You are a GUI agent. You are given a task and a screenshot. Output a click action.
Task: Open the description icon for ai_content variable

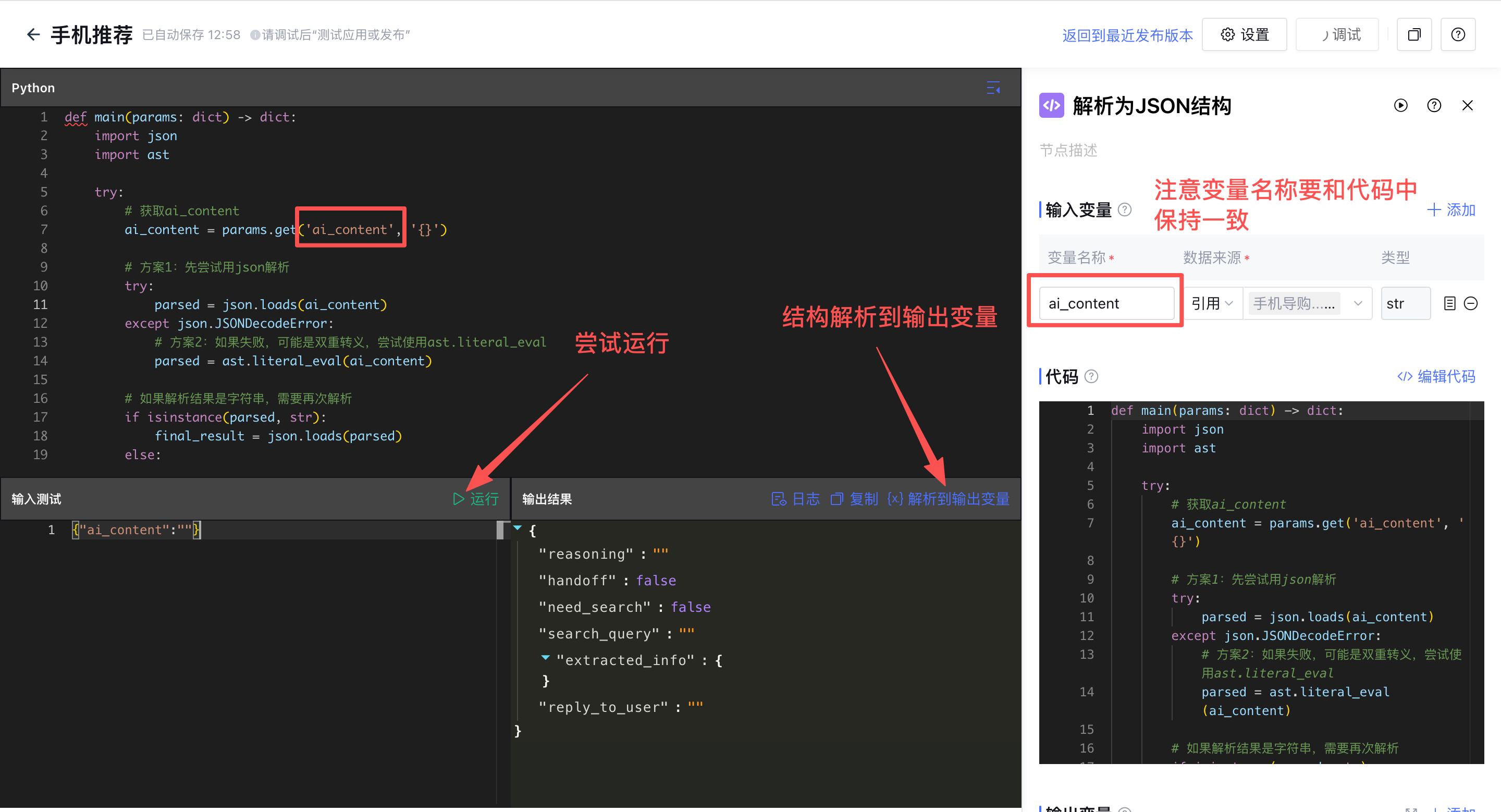point(1450,303)
